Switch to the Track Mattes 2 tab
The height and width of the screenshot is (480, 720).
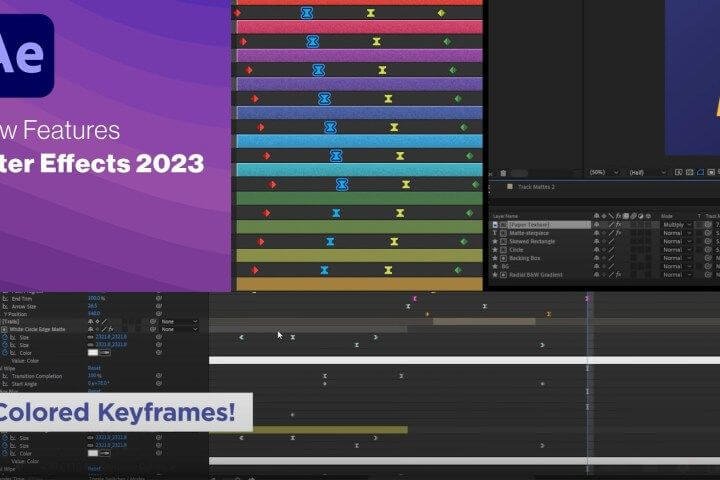coord(536,187)
